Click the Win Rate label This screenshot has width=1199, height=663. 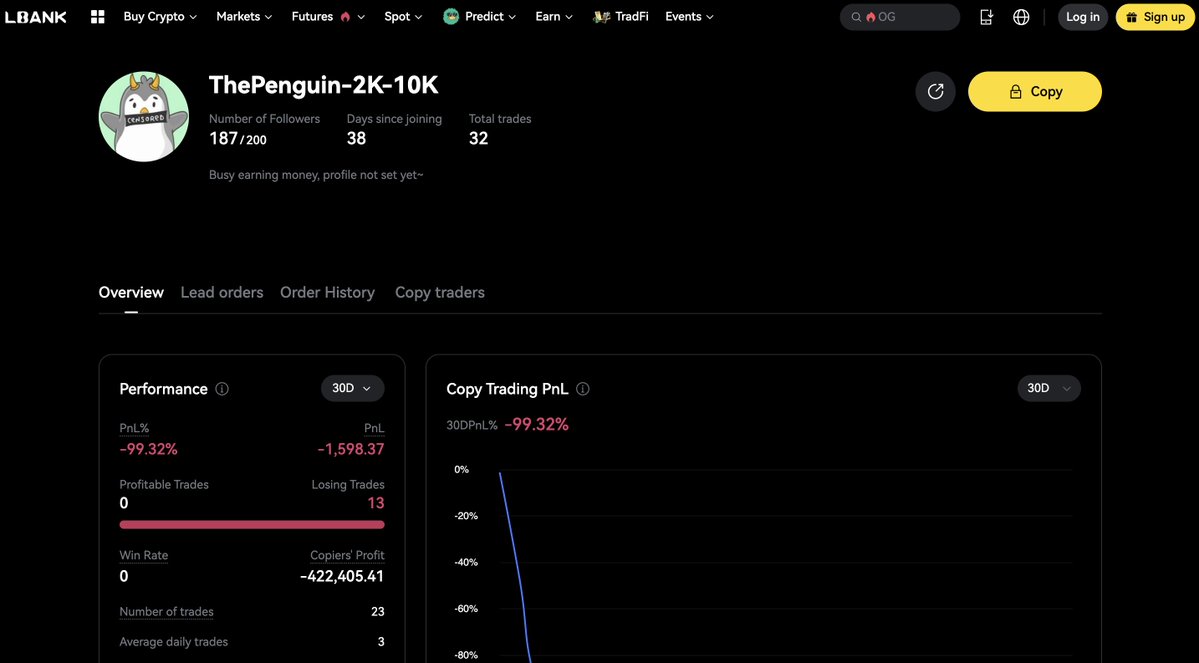144,556
